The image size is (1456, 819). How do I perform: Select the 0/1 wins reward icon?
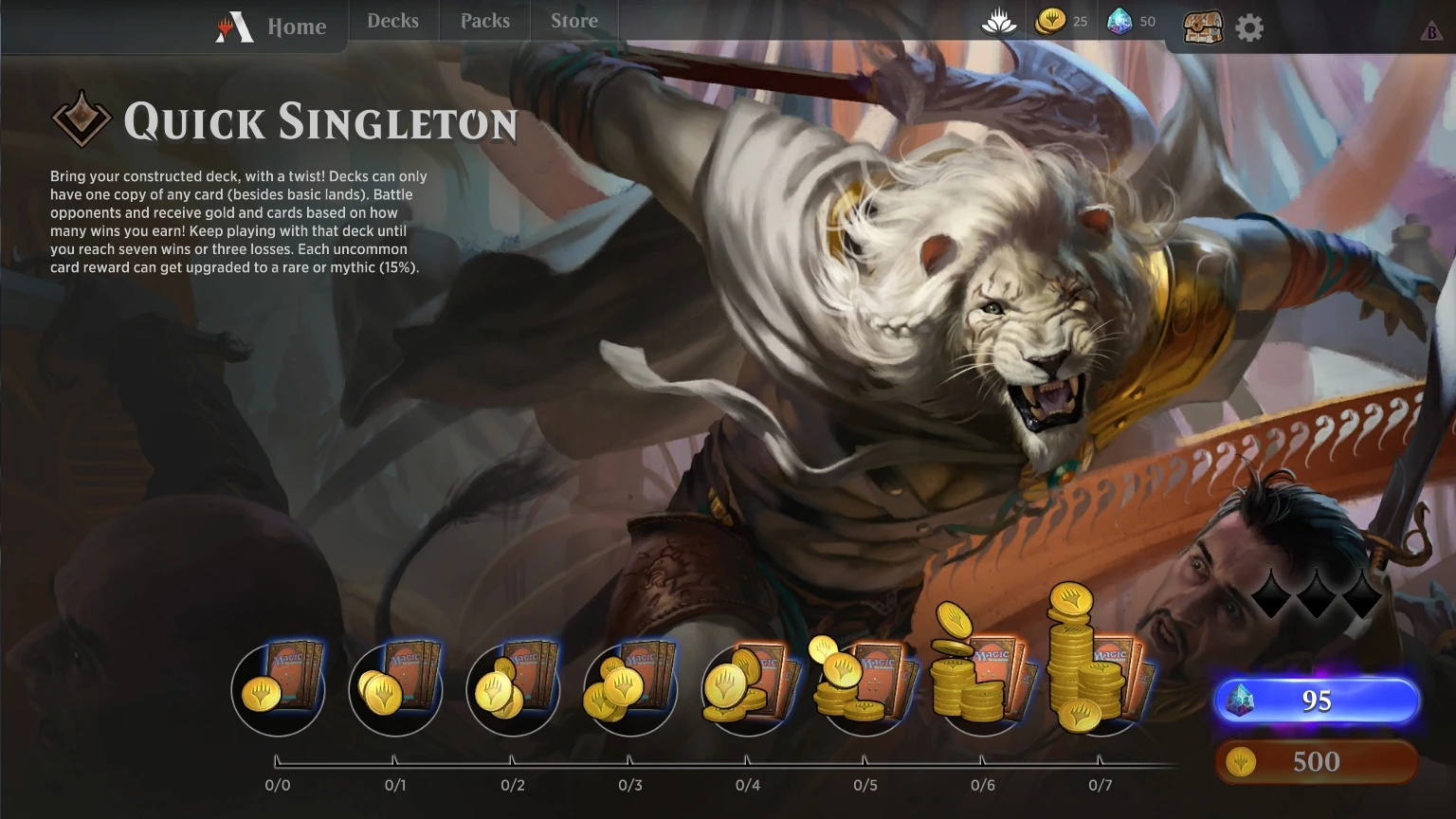(396, 687)
